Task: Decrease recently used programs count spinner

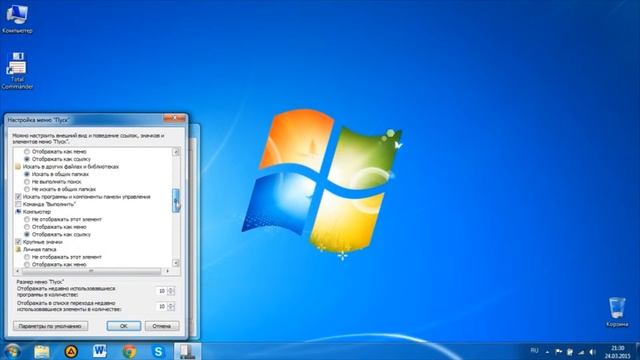Action: click(171, 293)
